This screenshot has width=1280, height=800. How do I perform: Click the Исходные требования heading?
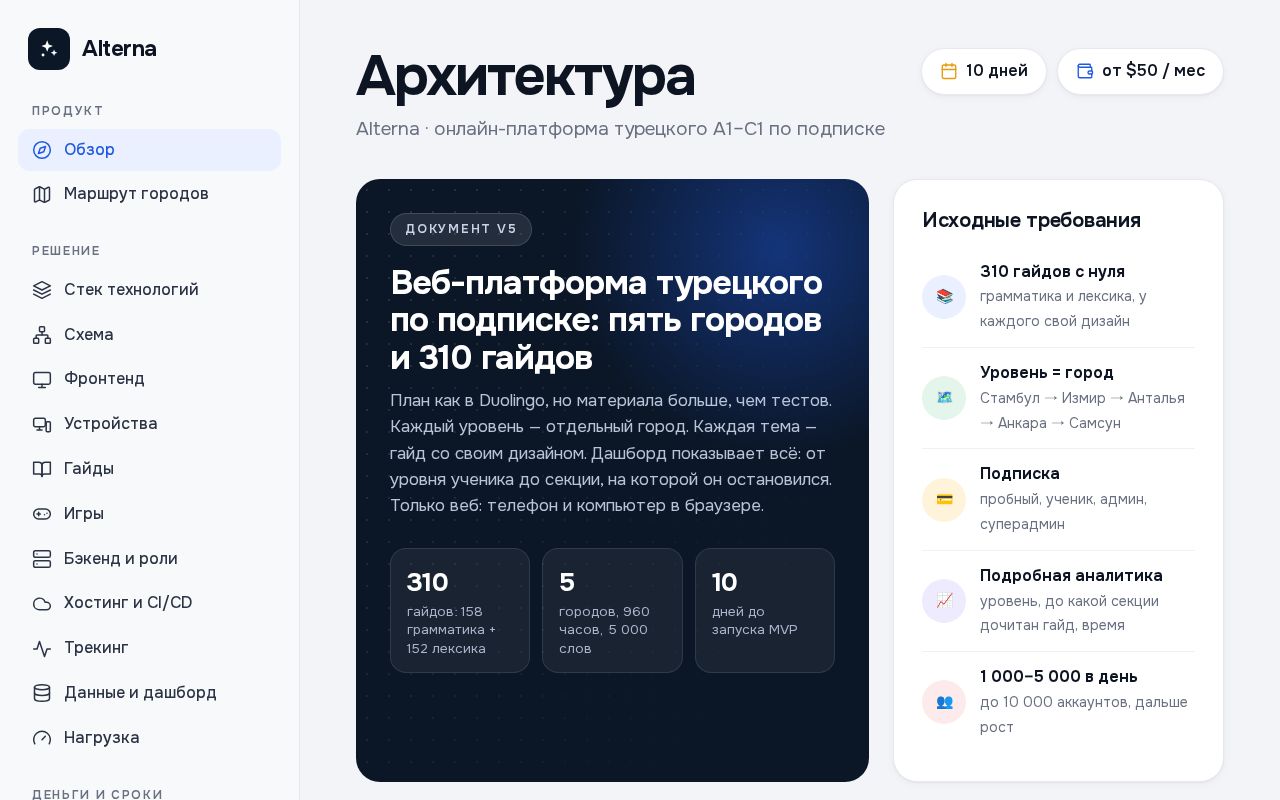(1031, 220)
